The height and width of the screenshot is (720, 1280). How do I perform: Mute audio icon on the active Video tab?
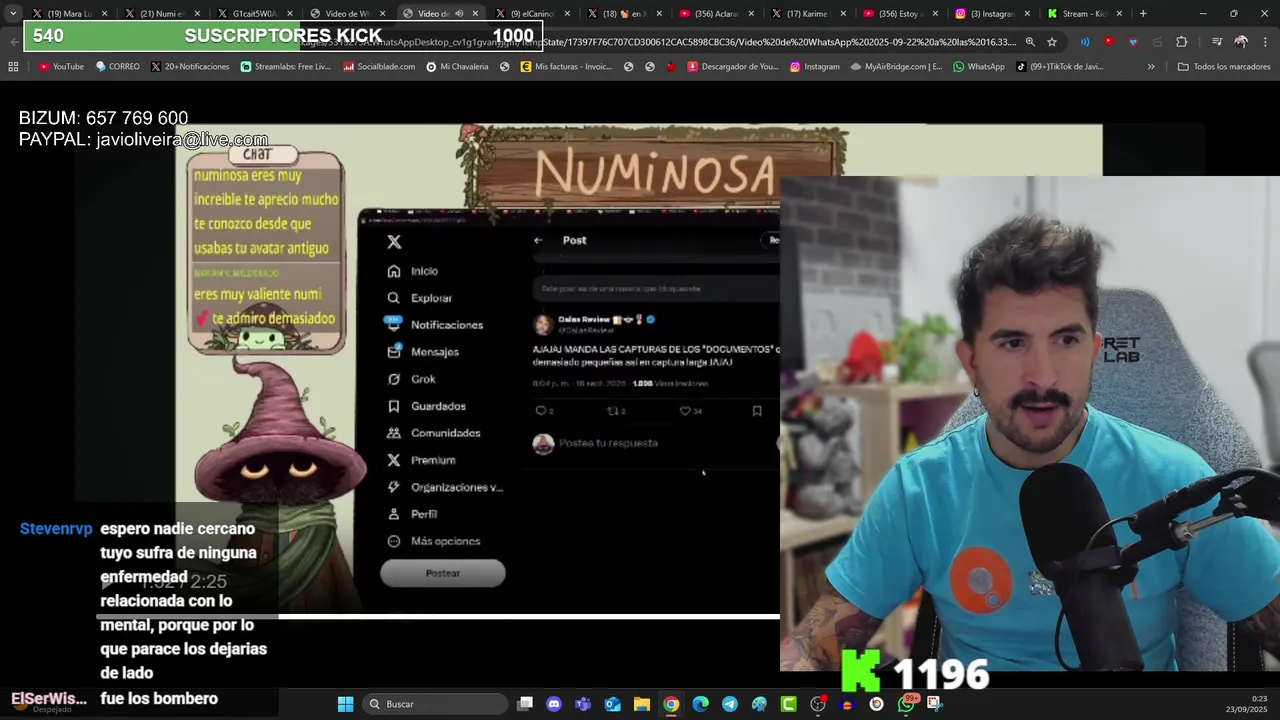point(459,13)
